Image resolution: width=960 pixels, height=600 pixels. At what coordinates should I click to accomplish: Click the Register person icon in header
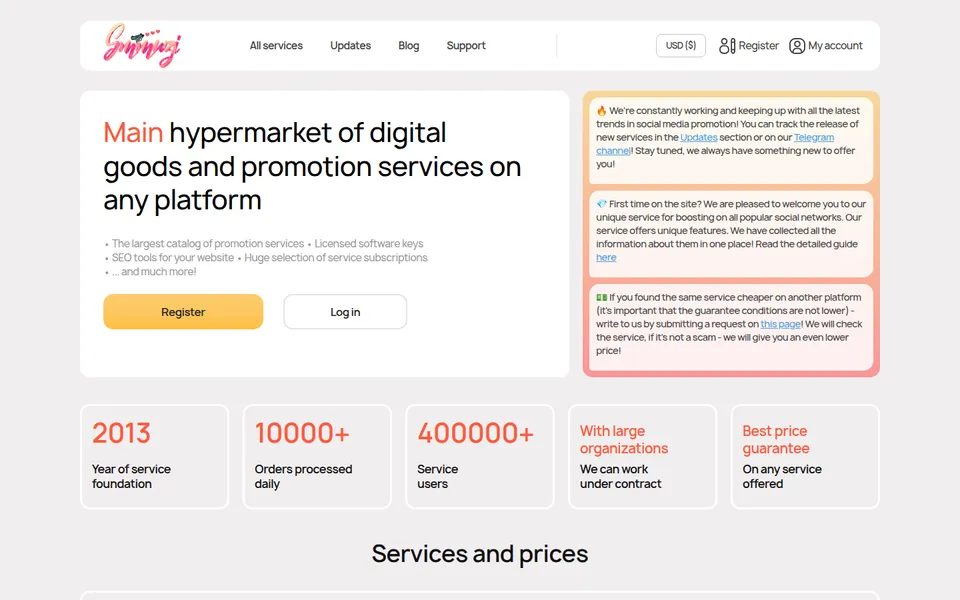(x=727, y=46)
